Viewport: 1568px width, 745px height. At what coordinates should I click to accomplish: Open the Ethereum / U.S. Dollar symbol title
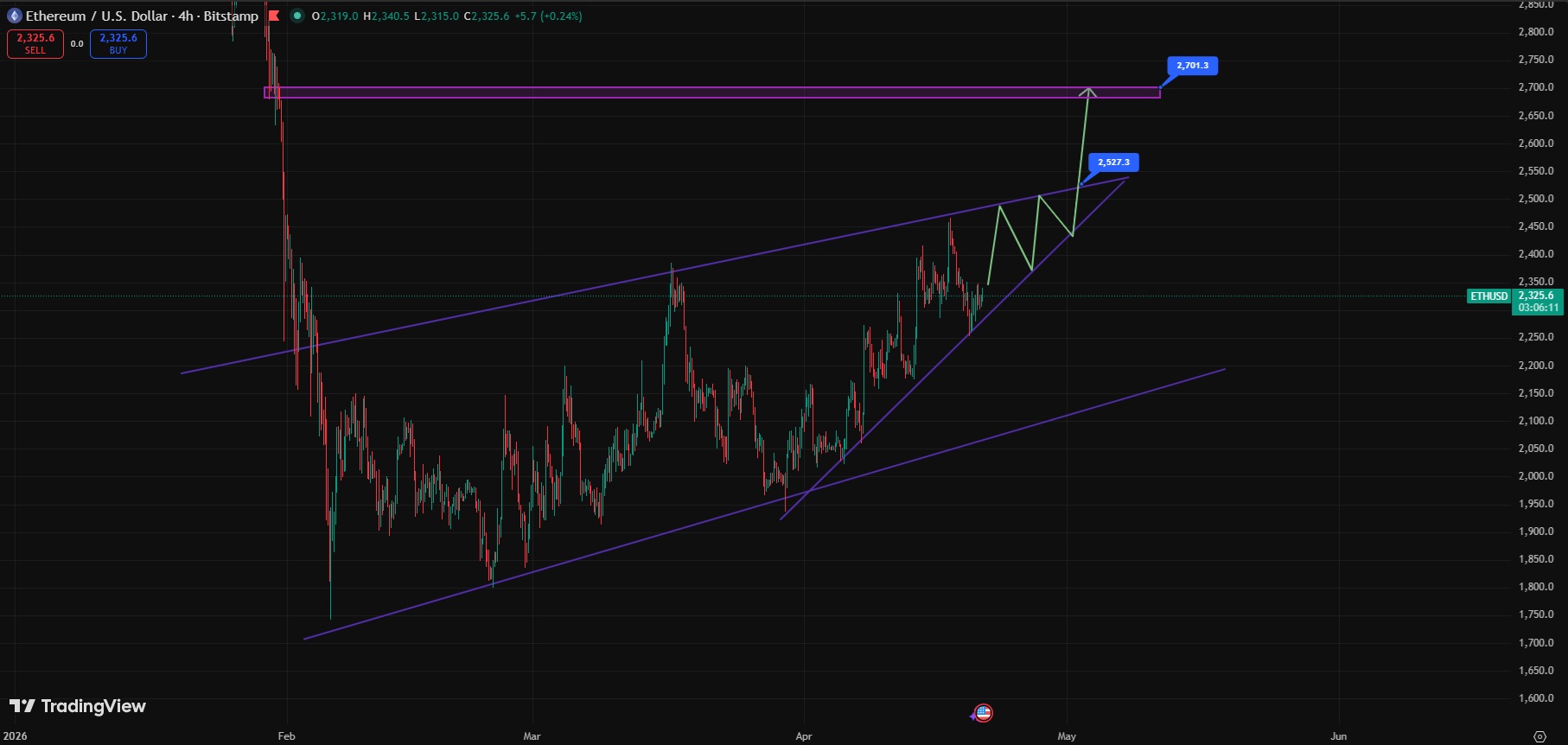pos(142,16)
